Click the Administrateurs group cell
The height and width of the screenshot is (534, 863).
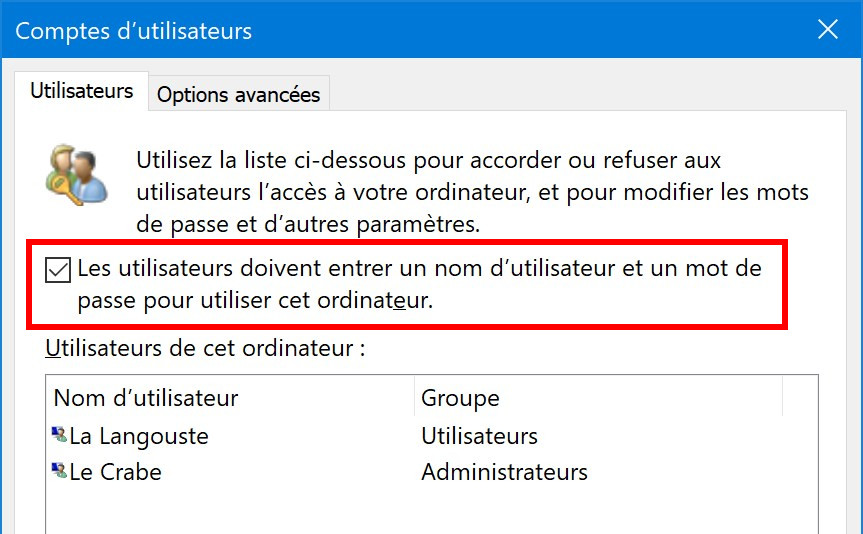point(504,472)
